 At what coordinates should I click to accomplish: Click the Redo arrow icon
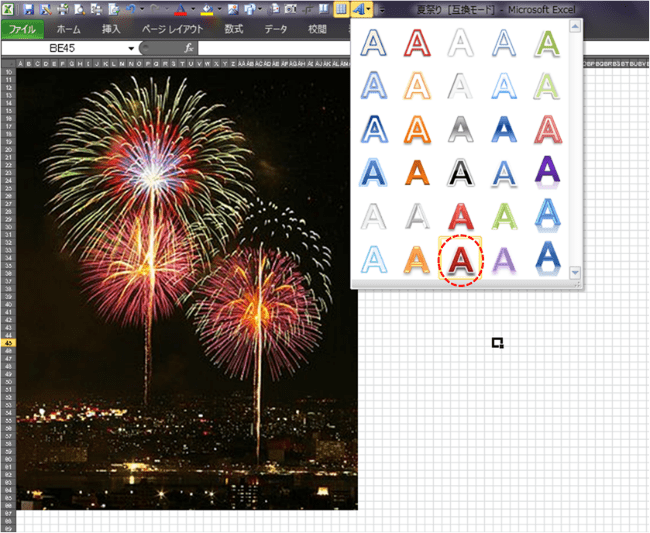pos(155,9)
